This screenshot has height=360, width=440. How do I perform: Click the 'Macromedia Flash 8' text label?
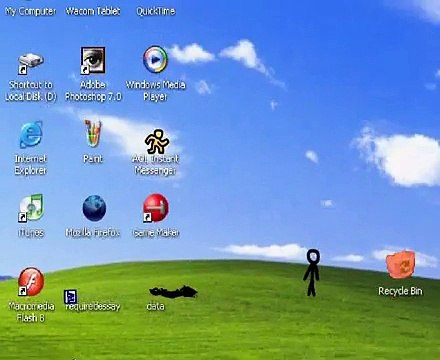pyautogui.click(x=31, y=312)
